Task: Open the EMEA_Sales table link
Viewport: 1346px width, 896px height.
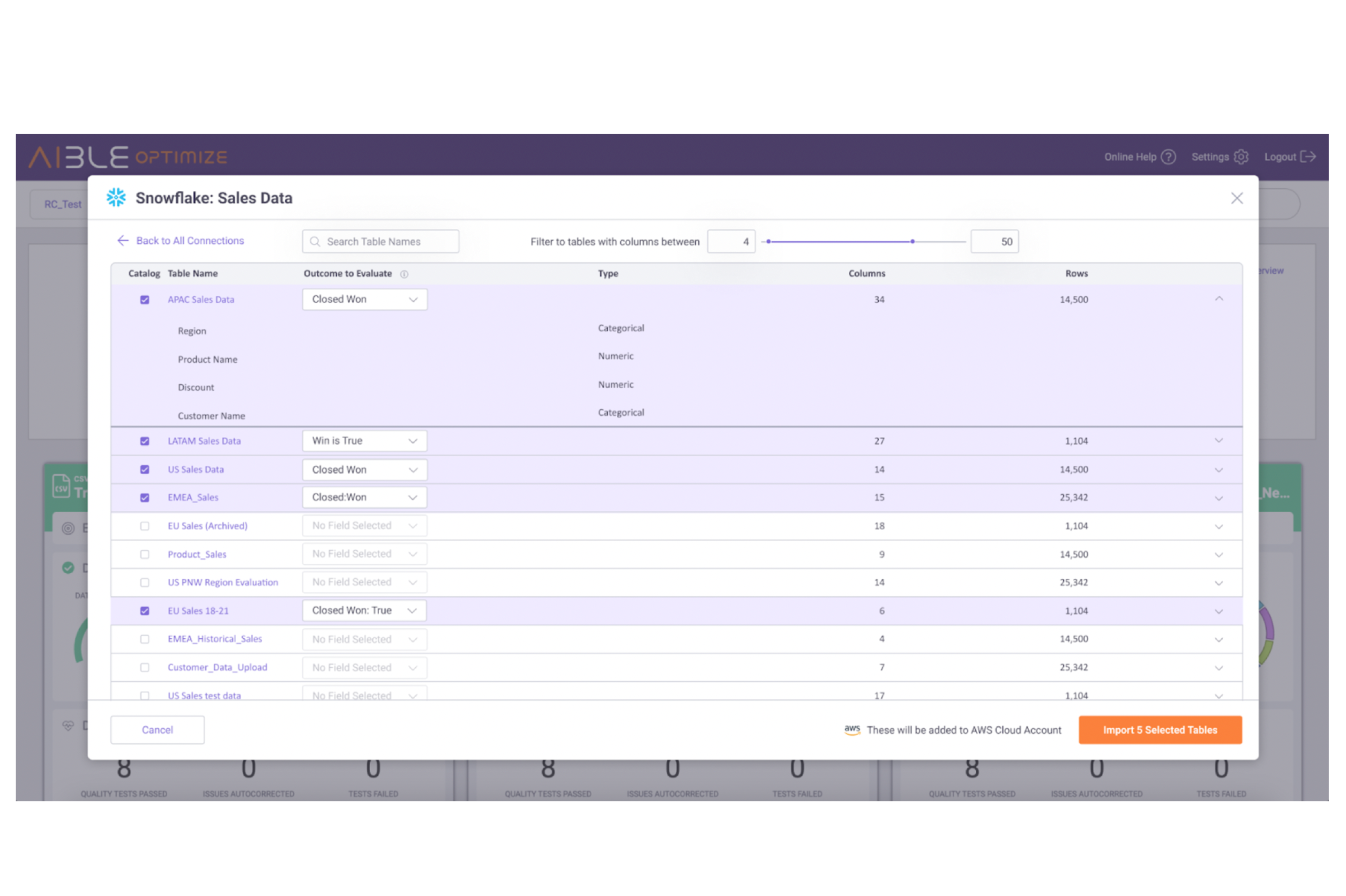Action: 193,498
